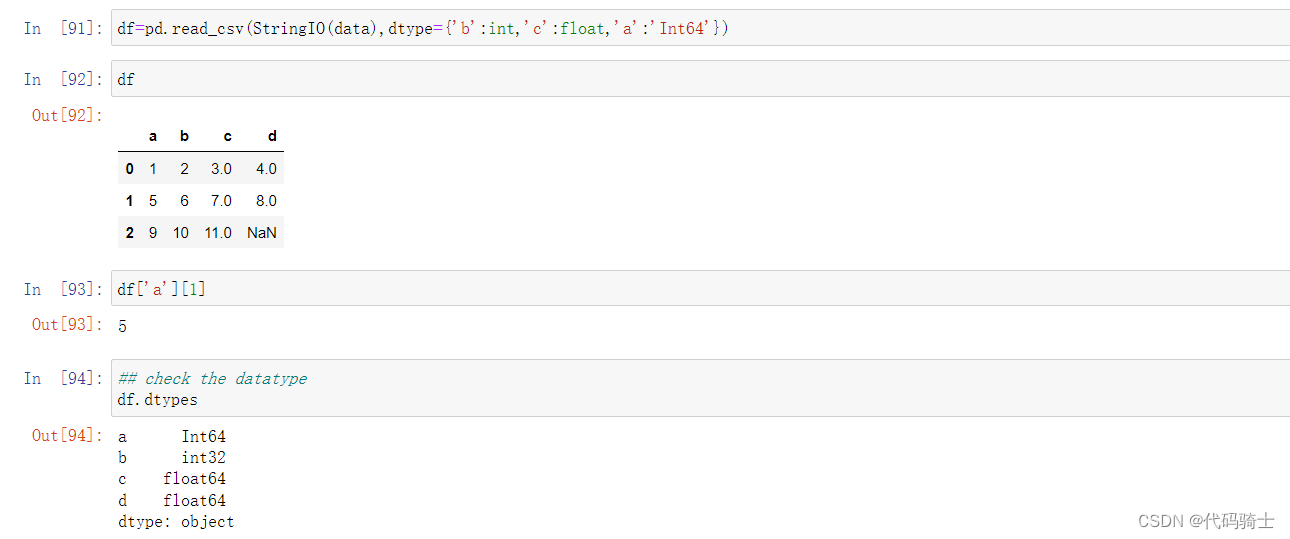Screen dimensions: 1290x539
Task: Click the In [94] prompt label
Action: (x=63, y=378)
